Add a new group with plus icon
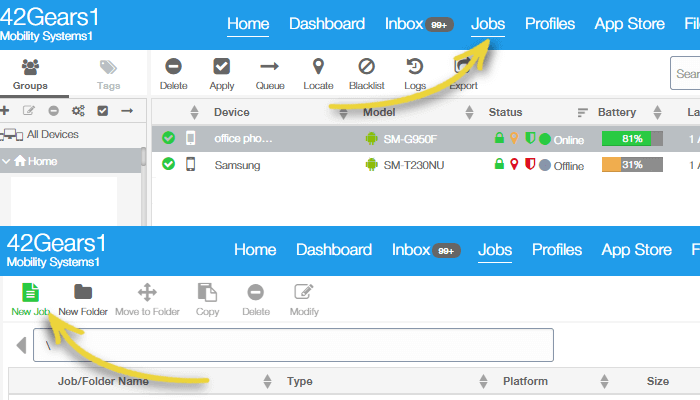This screenshot has height=400, width=700. 4,110
